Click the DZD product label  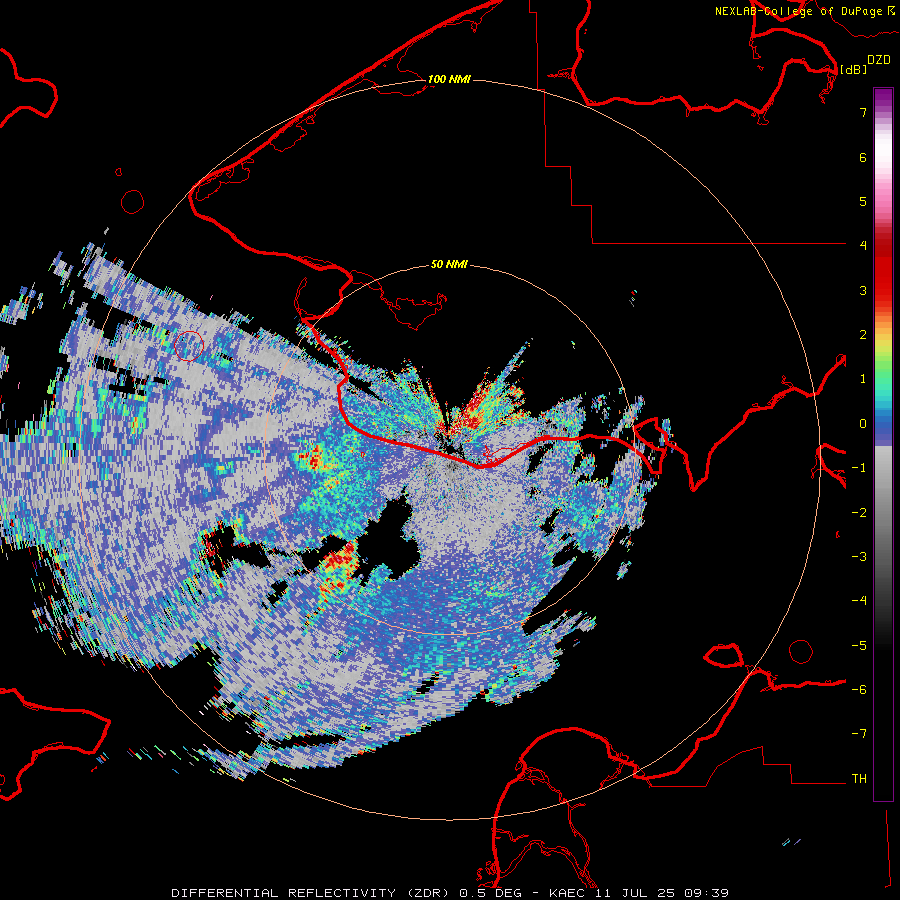pyautogui.click(x=879, y=60)
